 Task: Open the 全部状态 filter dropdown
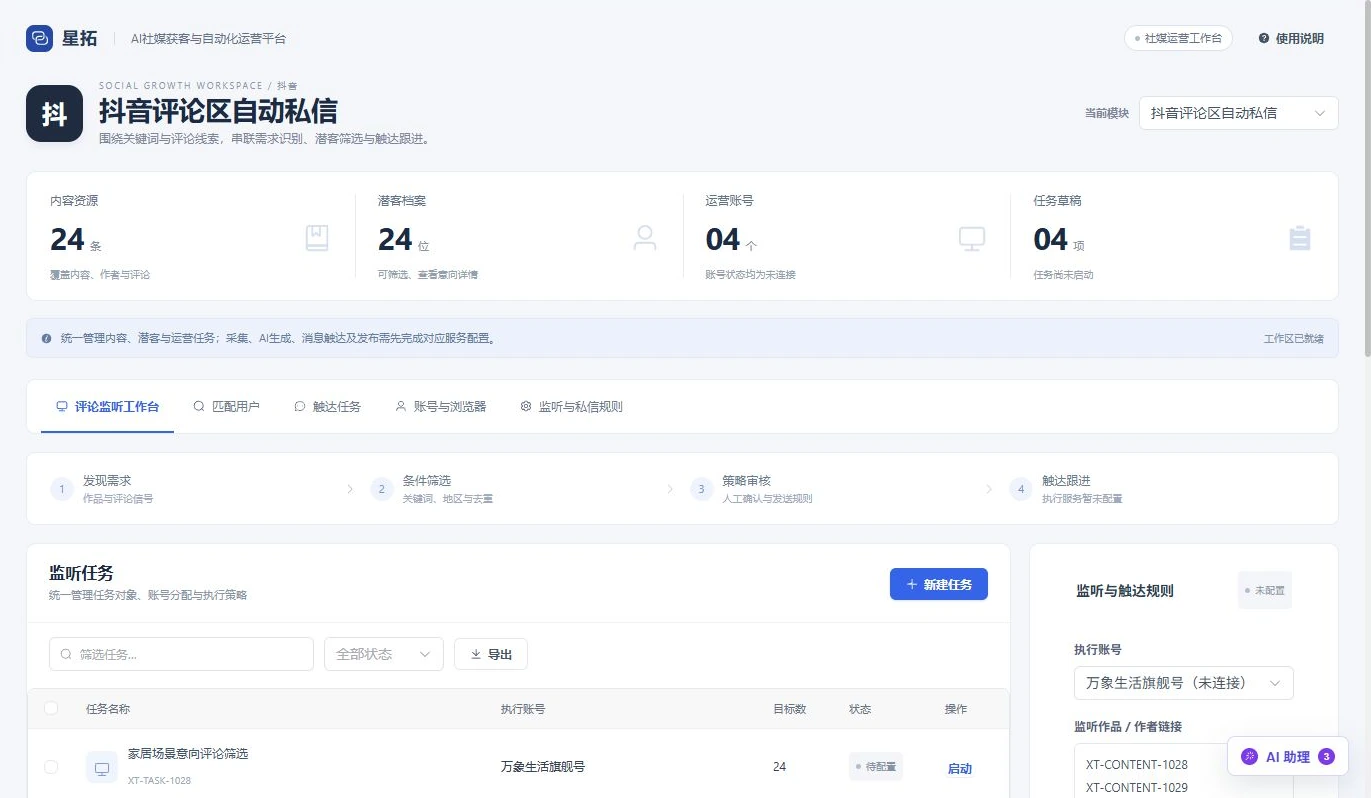coord(384,654)
